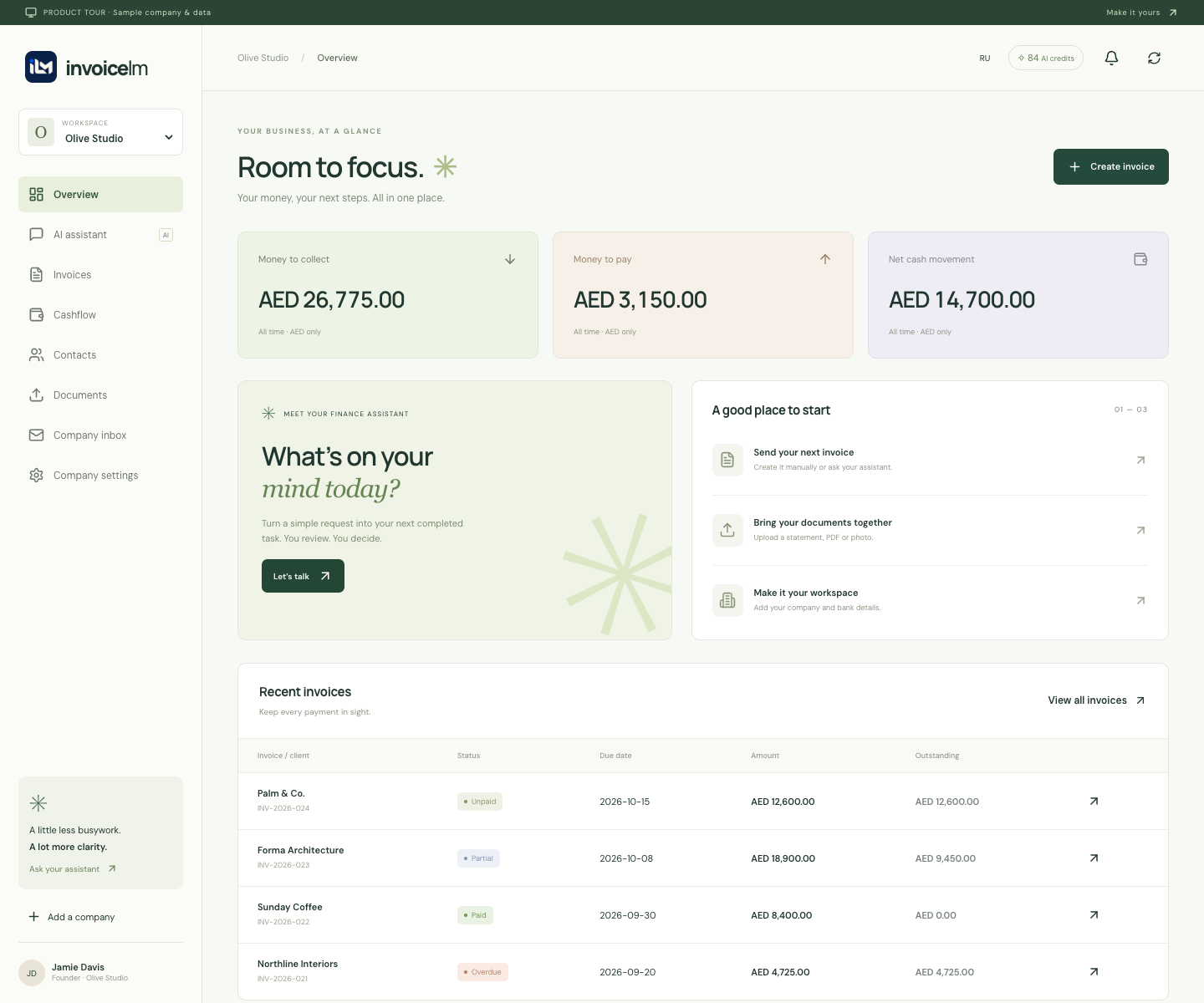
Task: Click Olive Studio breadcrumb
Action: 263,58
